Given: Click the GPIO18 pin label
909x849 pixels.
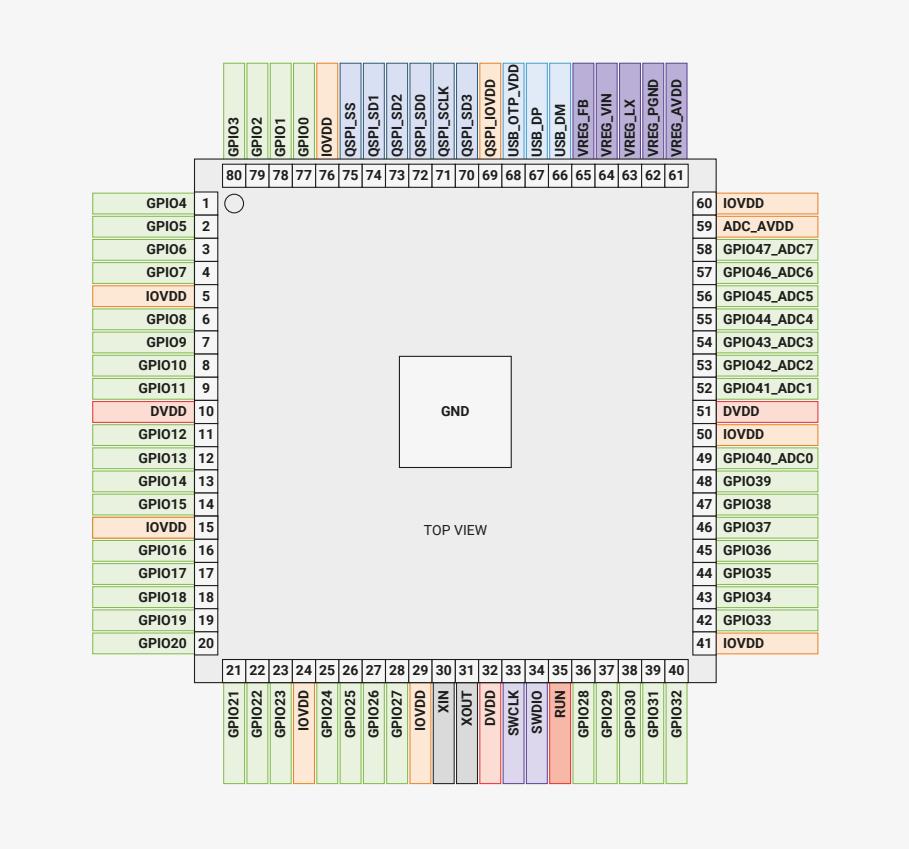Looking at the screenshot, I should click(143, 597).
